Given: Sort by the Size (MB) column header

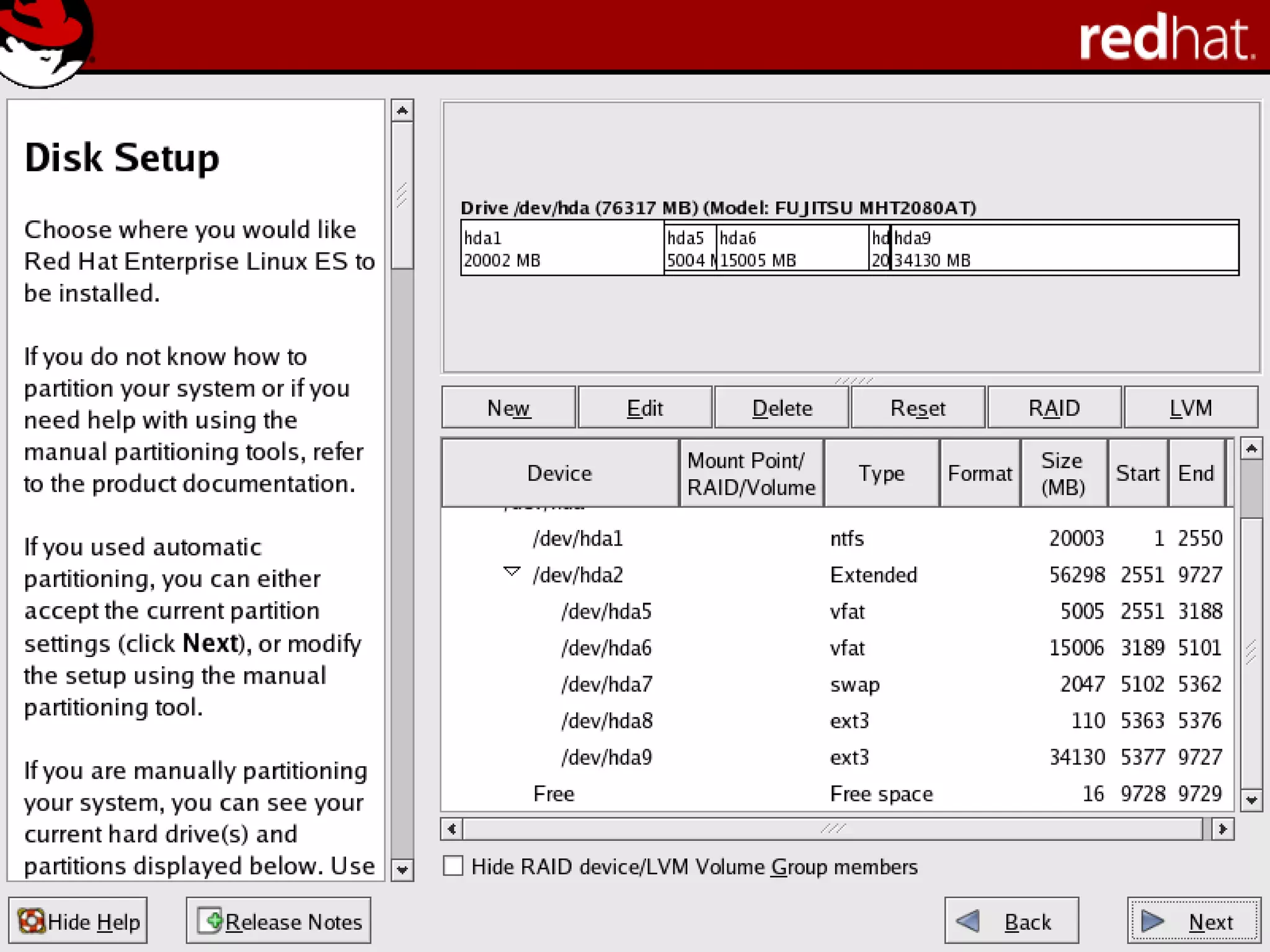Looking at the screenshot, I should point(1063,474).
